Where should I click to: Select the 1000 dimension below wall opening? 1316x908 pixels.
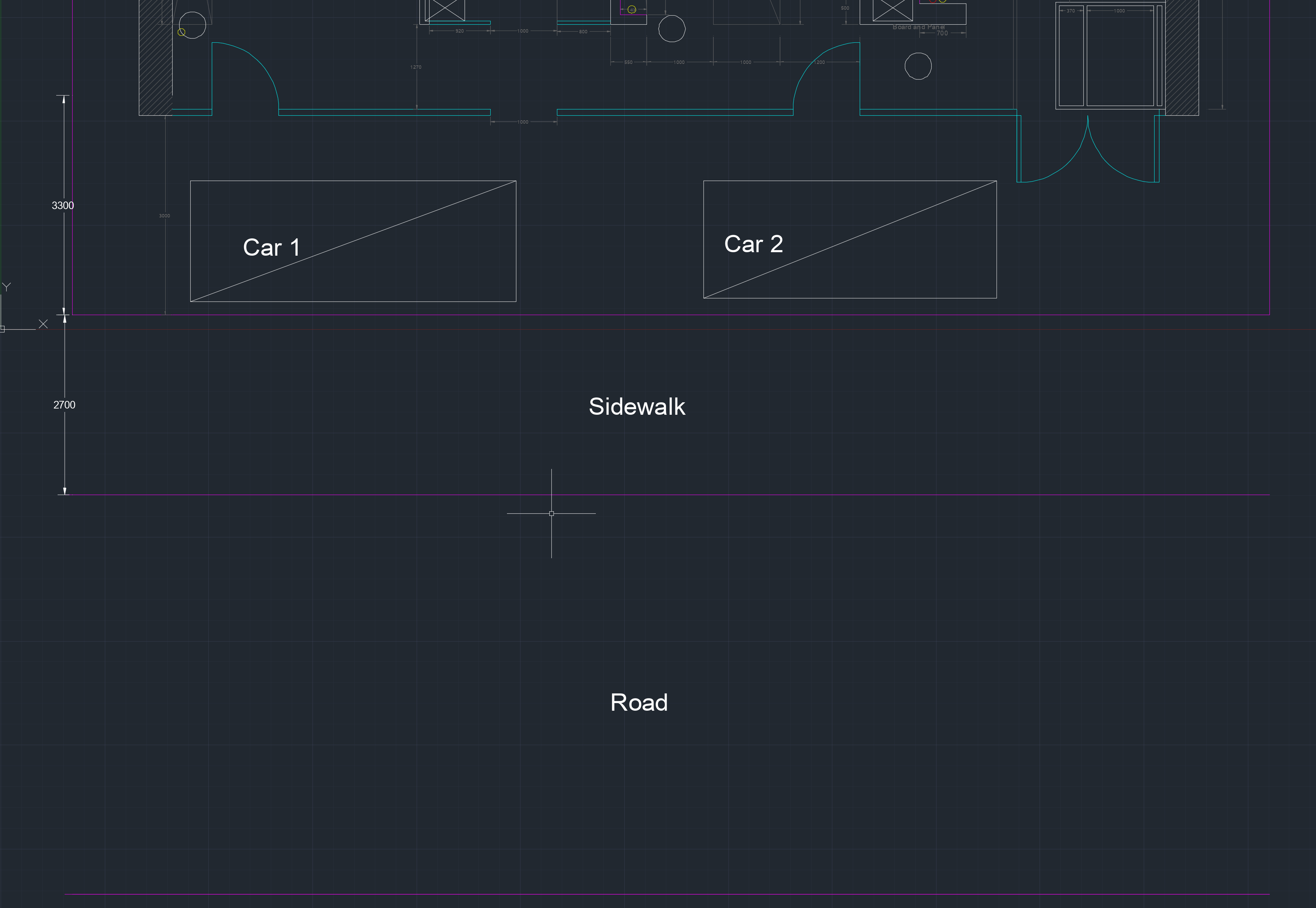[523, 122]
